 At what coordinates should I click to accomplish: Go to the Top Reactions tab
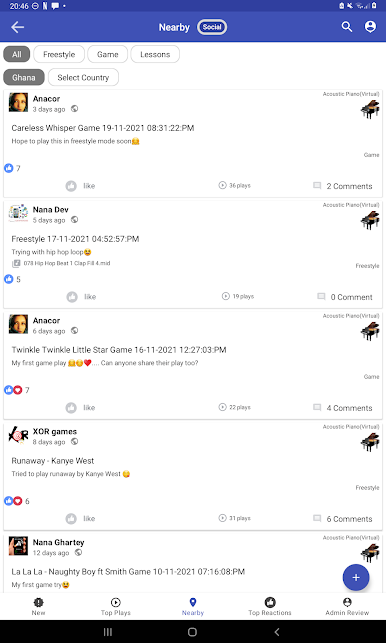tap(270, 607)
